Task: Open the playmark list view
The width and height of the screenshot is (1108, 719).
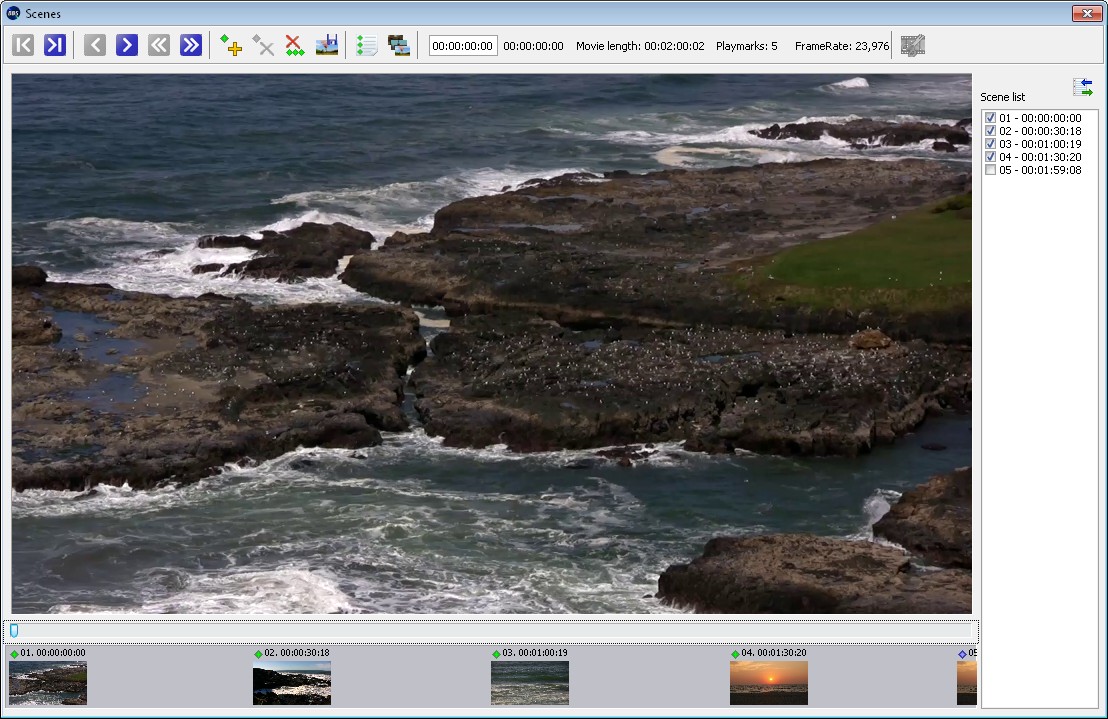Action: 366,44
